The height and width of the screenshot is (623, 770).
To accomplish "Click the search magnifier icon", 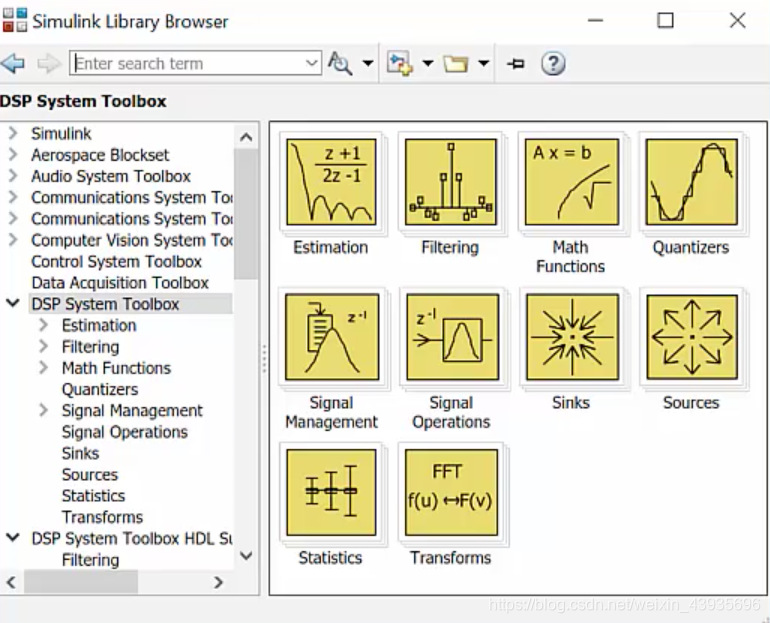I will click(340, 63).
